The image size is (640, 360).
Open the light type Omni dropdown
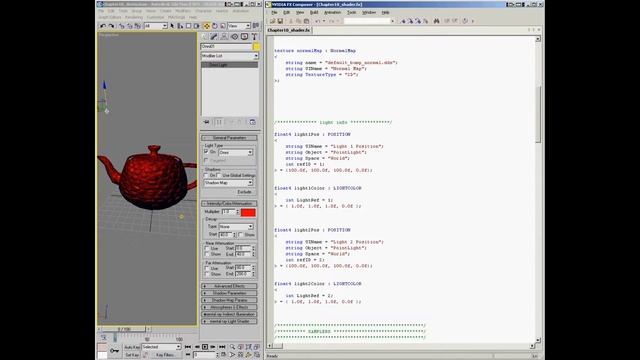coord(236,152)
